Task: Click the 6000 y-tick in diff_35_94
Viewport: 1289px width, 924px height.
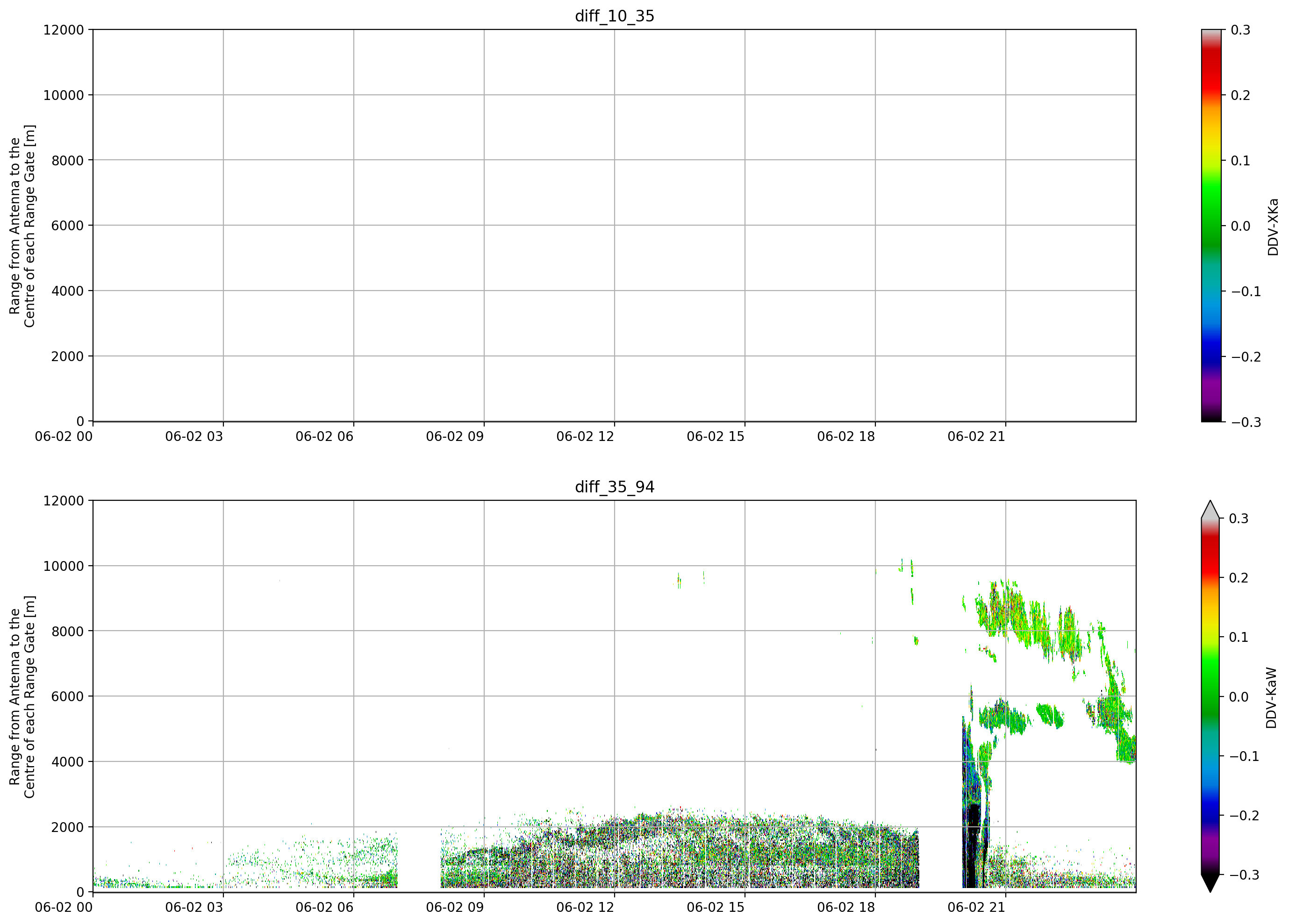Action: click(68, 696)
